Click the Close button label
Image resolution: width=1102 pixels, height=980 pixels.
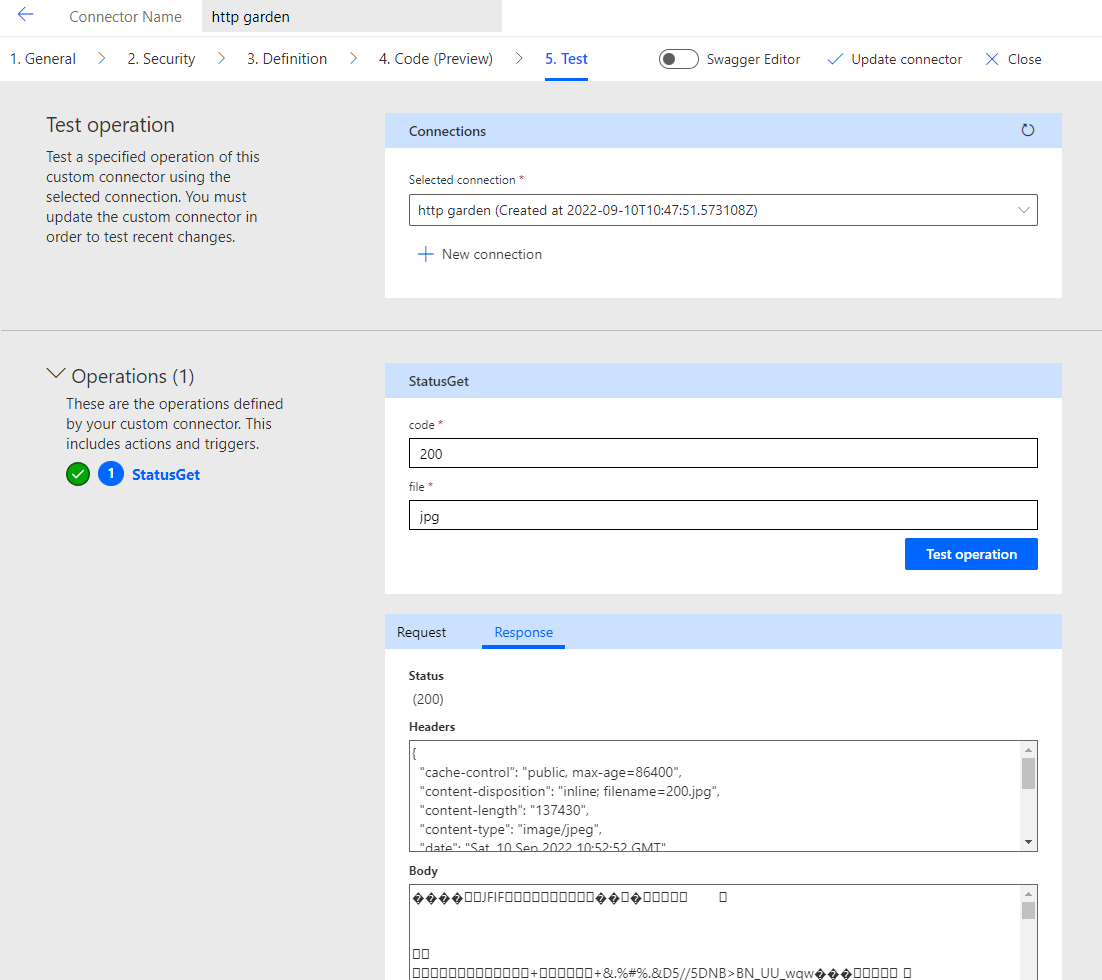point(1024,59)
